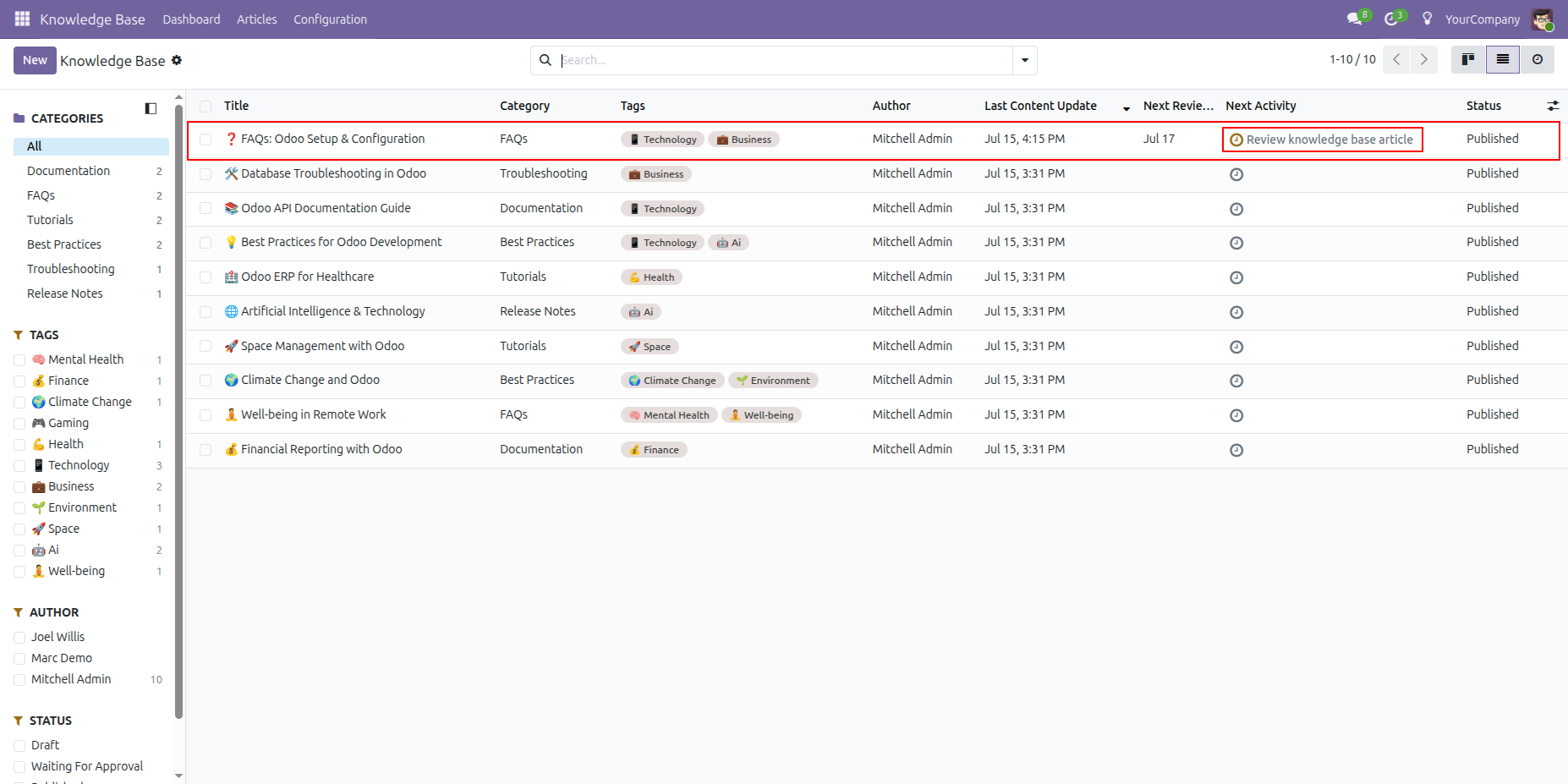
Task: Filter by Draft status
Action: (19, 746)
